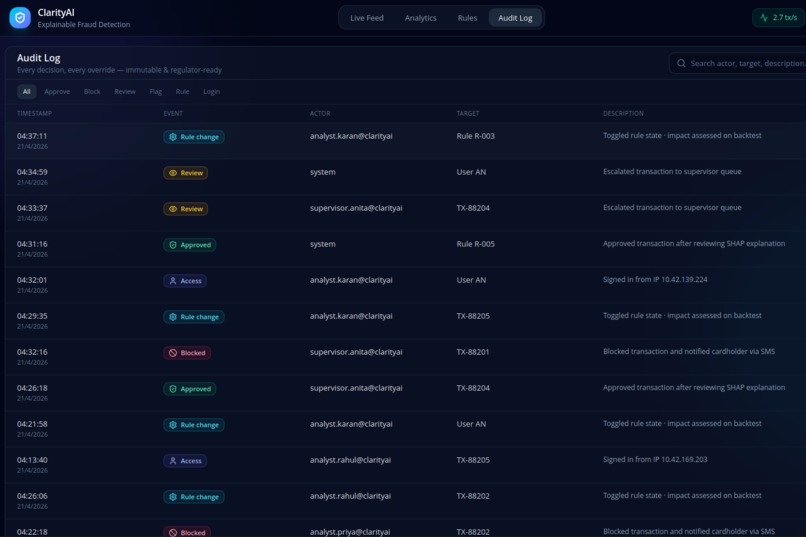Screen dimensions: 806x537
Task: Filter audit log by Flag
Action: [155, 91]
